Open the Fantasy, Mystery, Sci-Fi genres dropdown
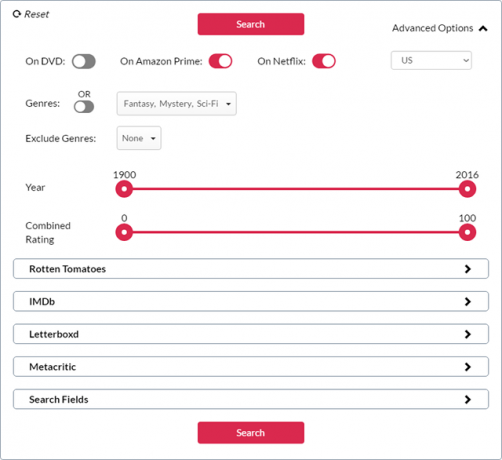This screenshot has width=502, height=460. click(177, 104)
